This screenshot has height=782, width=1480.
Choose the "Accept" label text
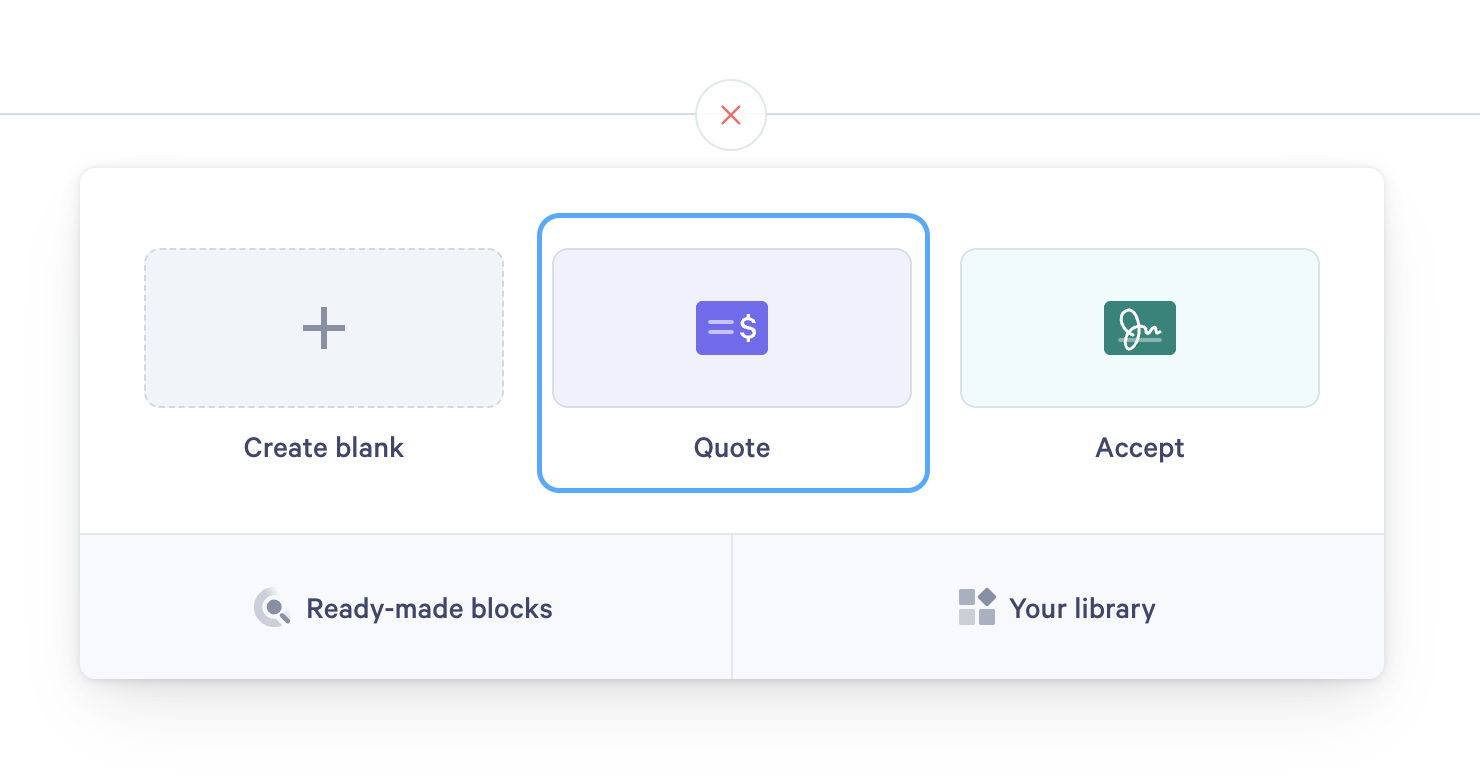click(x=1140, y=447)
